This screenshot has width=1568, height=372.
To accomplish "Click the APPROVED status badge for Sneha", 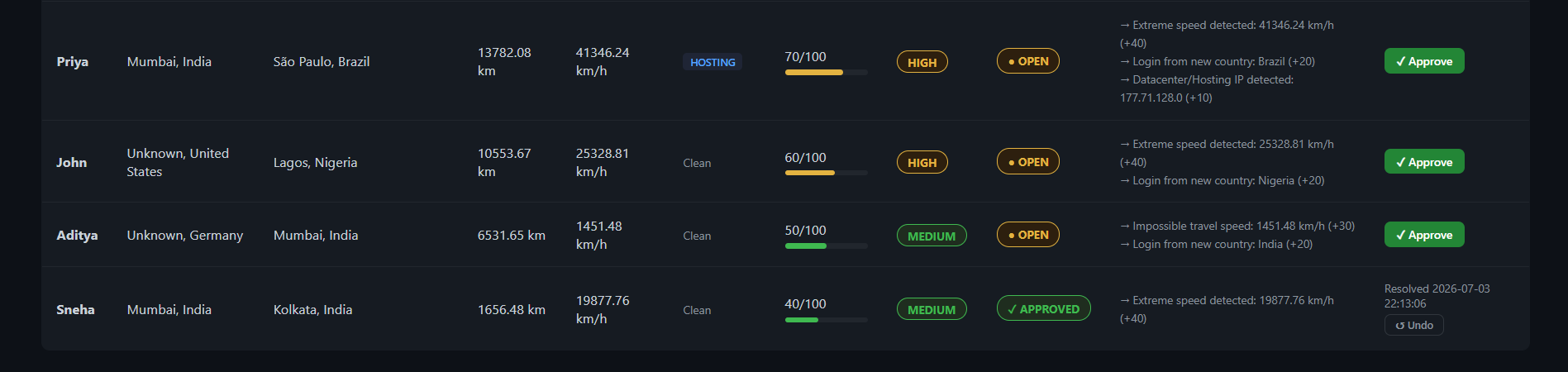I will coord(1044,309).
